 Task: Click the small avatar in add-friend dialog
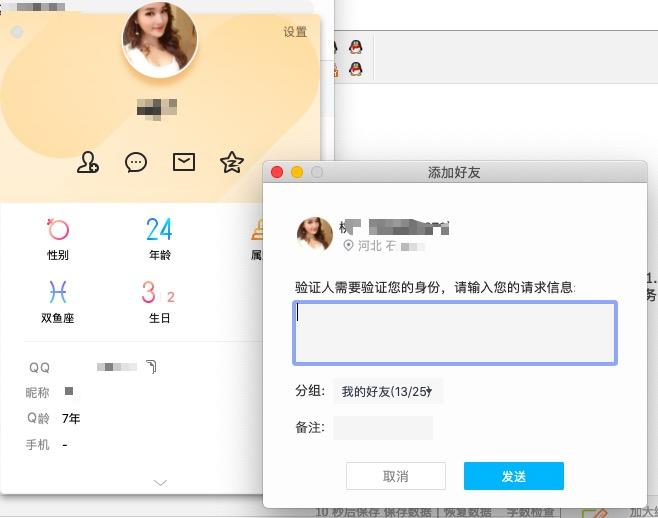tap(314, 234)
